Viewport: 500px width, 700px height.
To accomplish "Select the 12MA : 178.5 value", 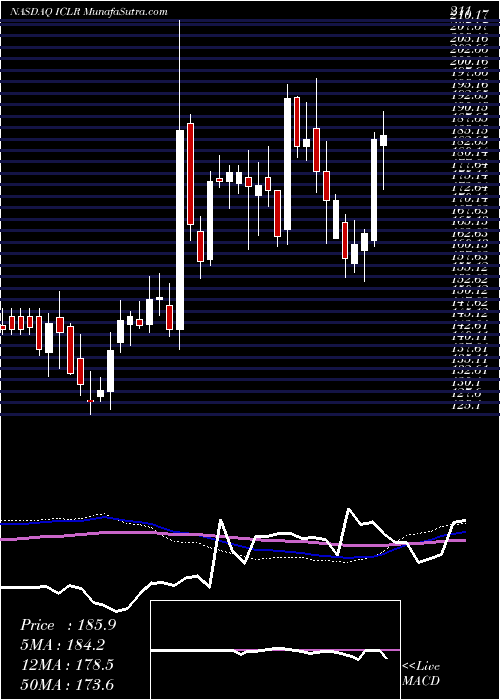I will click(x=67, y=664).
